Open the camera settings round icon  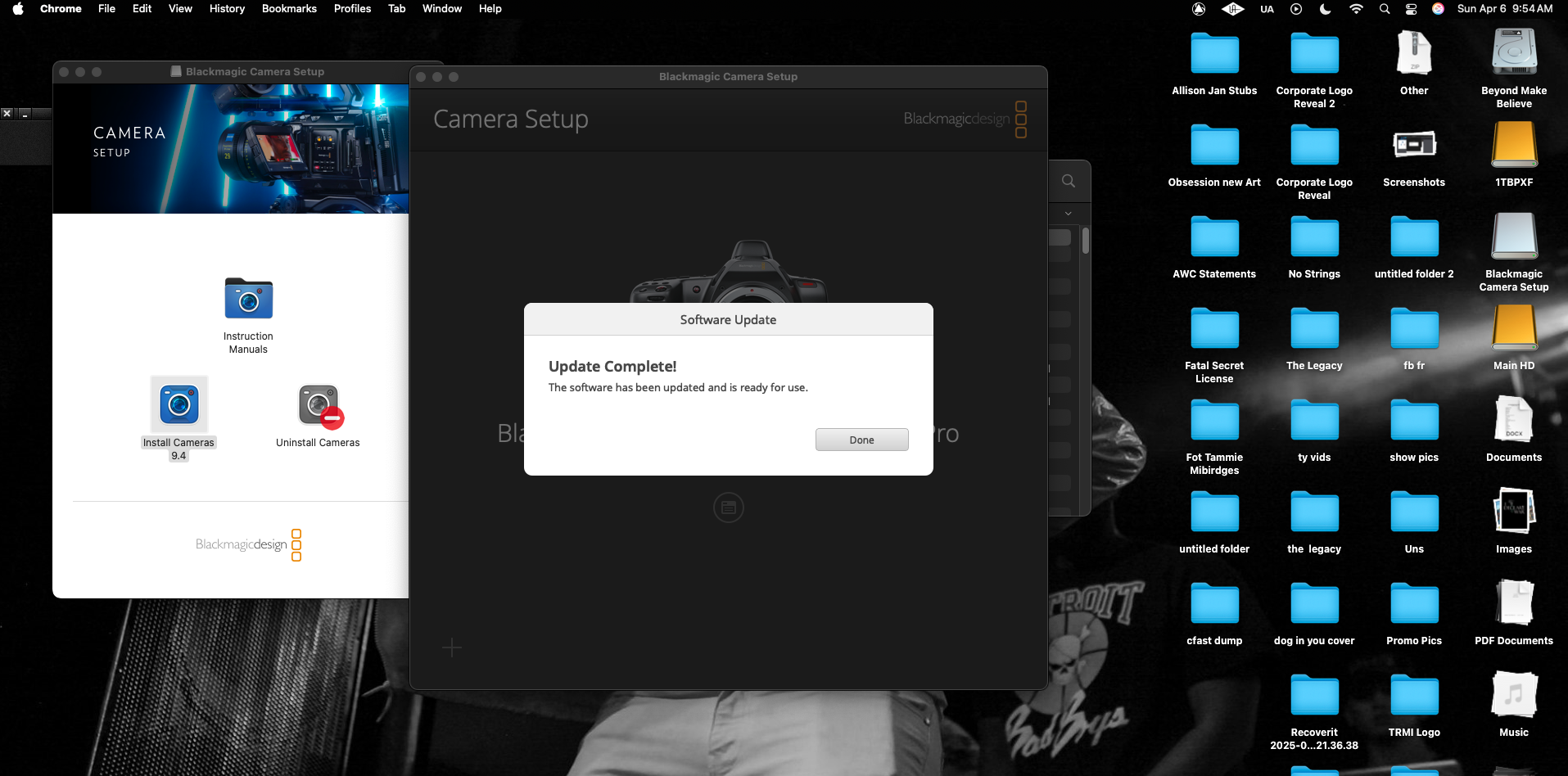click(x=728, y=508)
